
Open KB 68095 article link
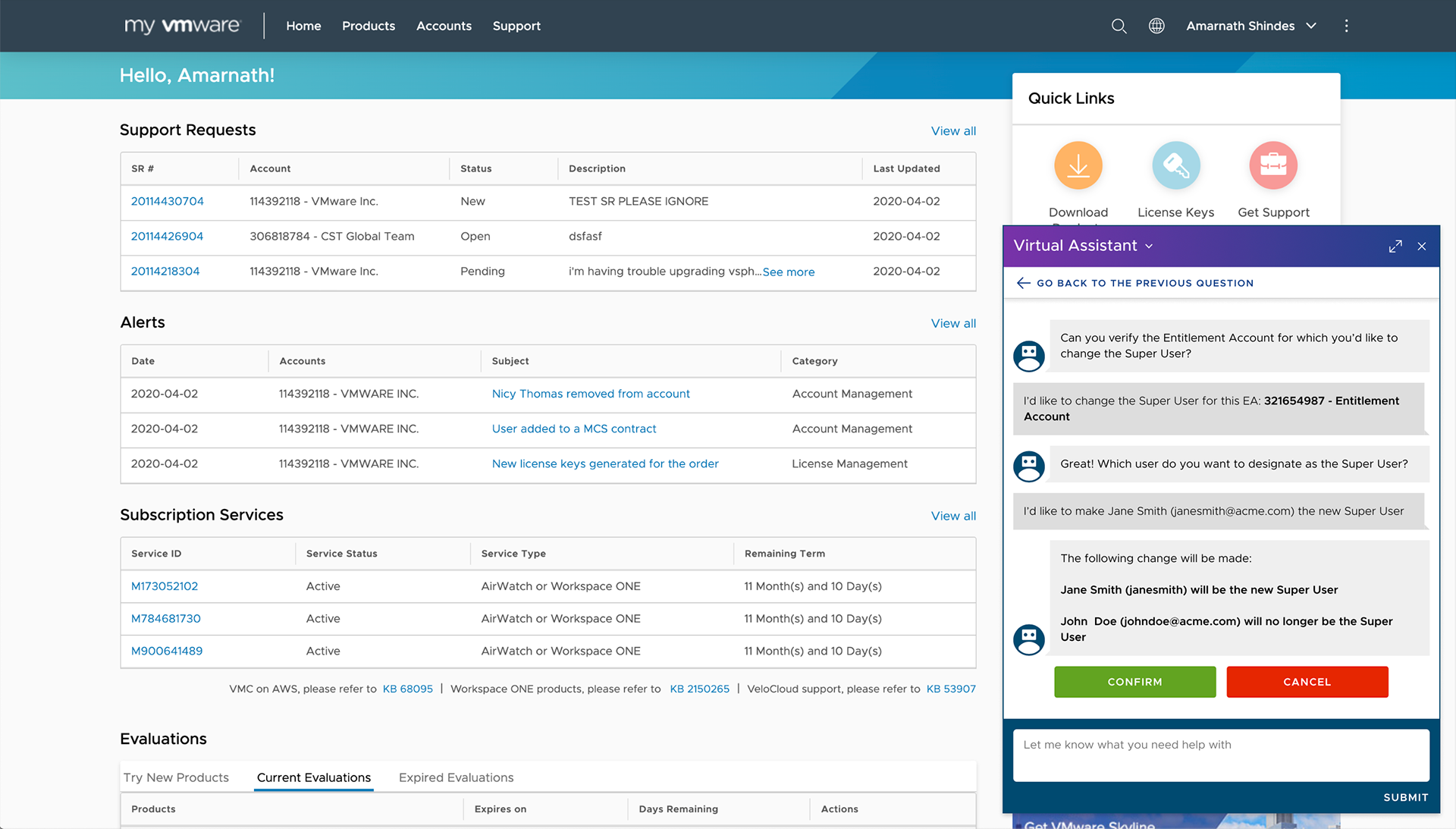(408, 689)
